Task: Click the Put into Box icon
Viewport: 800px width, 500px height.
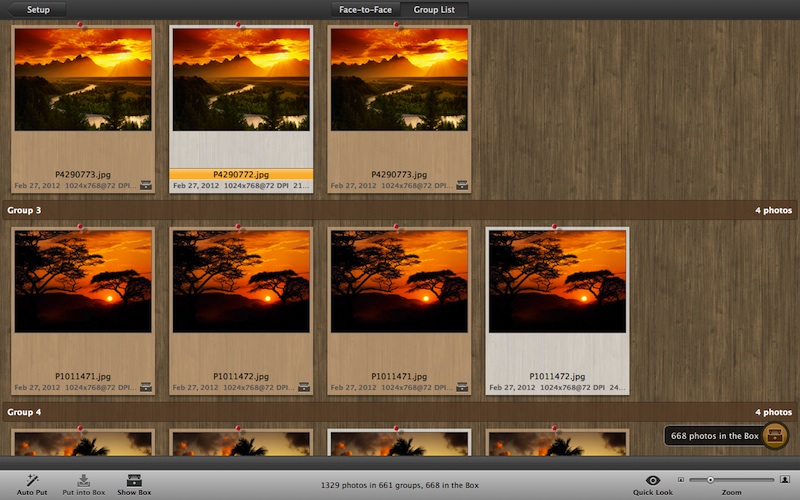Action: coord(83,480)
